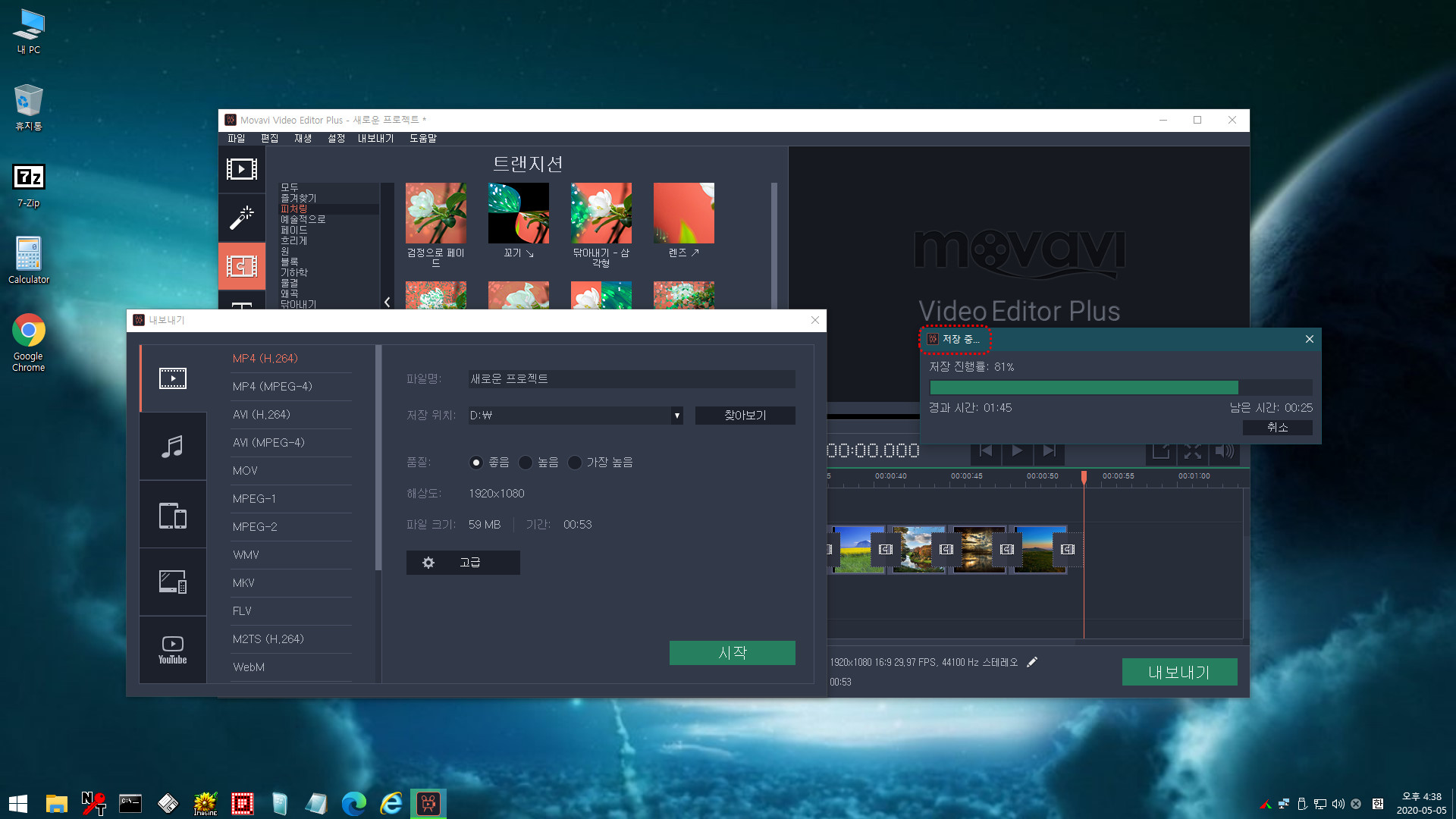Image resolution: width=1456 pixels, height=819 pixels.
Task: Edit project settings with pencil icon
Action: coord(1032,662)
